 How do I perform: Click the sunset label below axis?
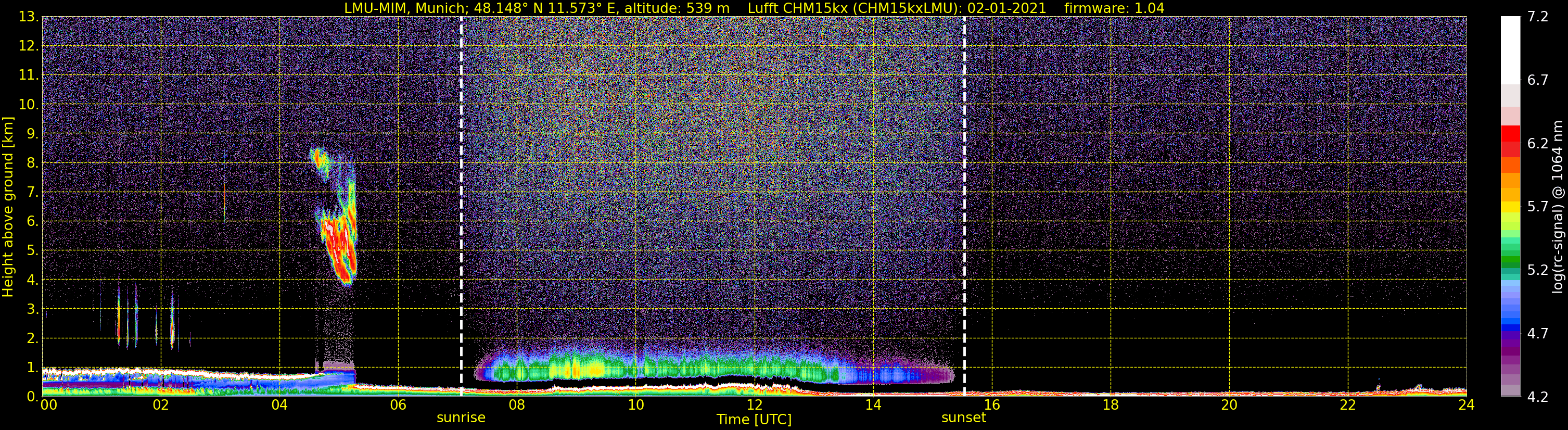coord(964,418)
